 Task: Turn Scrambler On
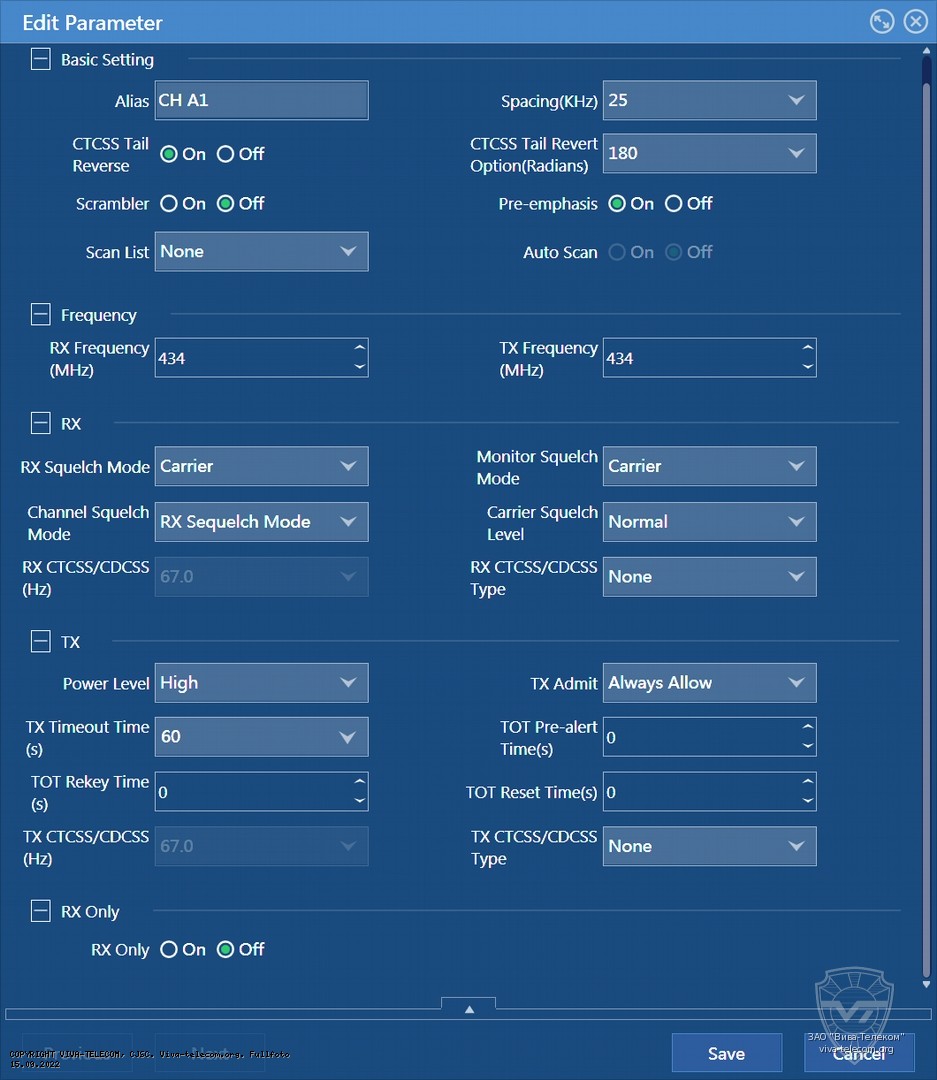pos(169,204)
